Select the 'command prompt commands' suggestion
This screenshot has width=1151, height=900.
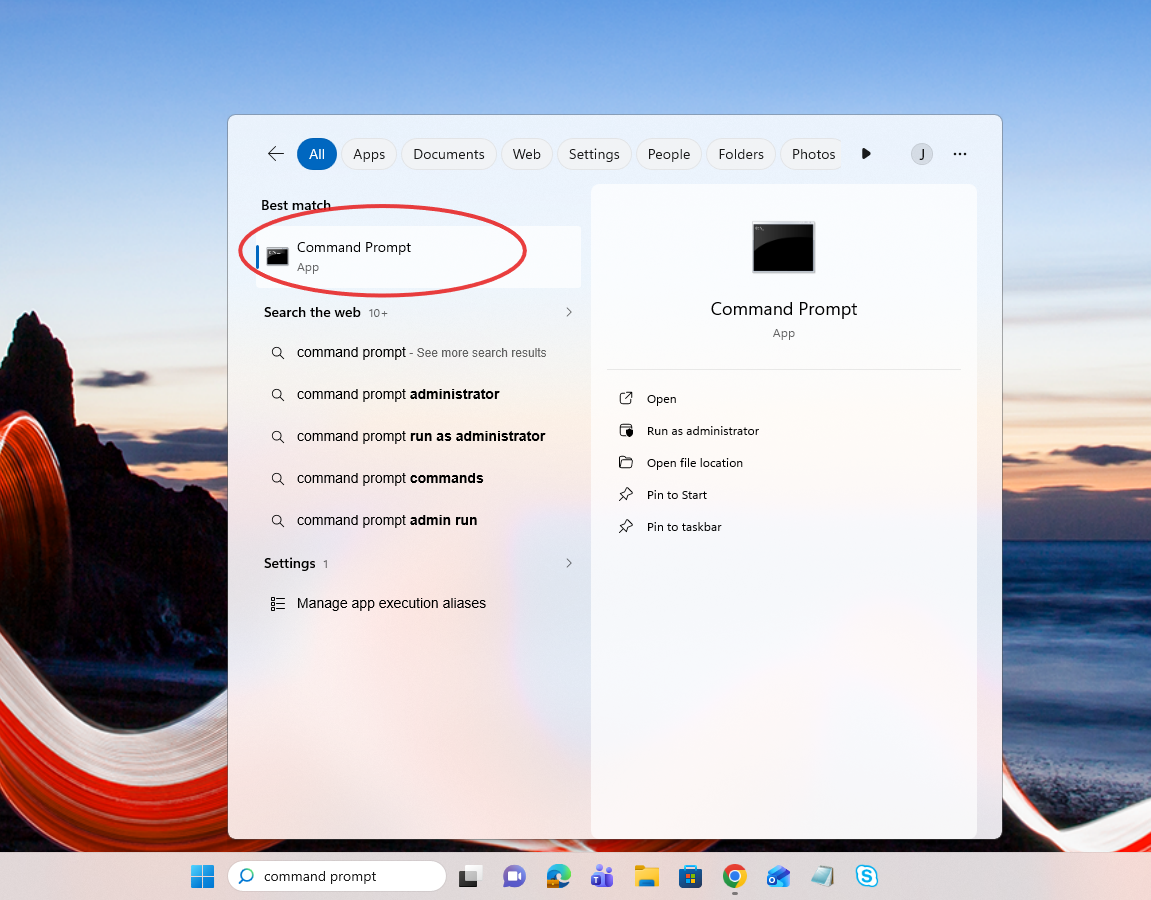click(418, 478)
